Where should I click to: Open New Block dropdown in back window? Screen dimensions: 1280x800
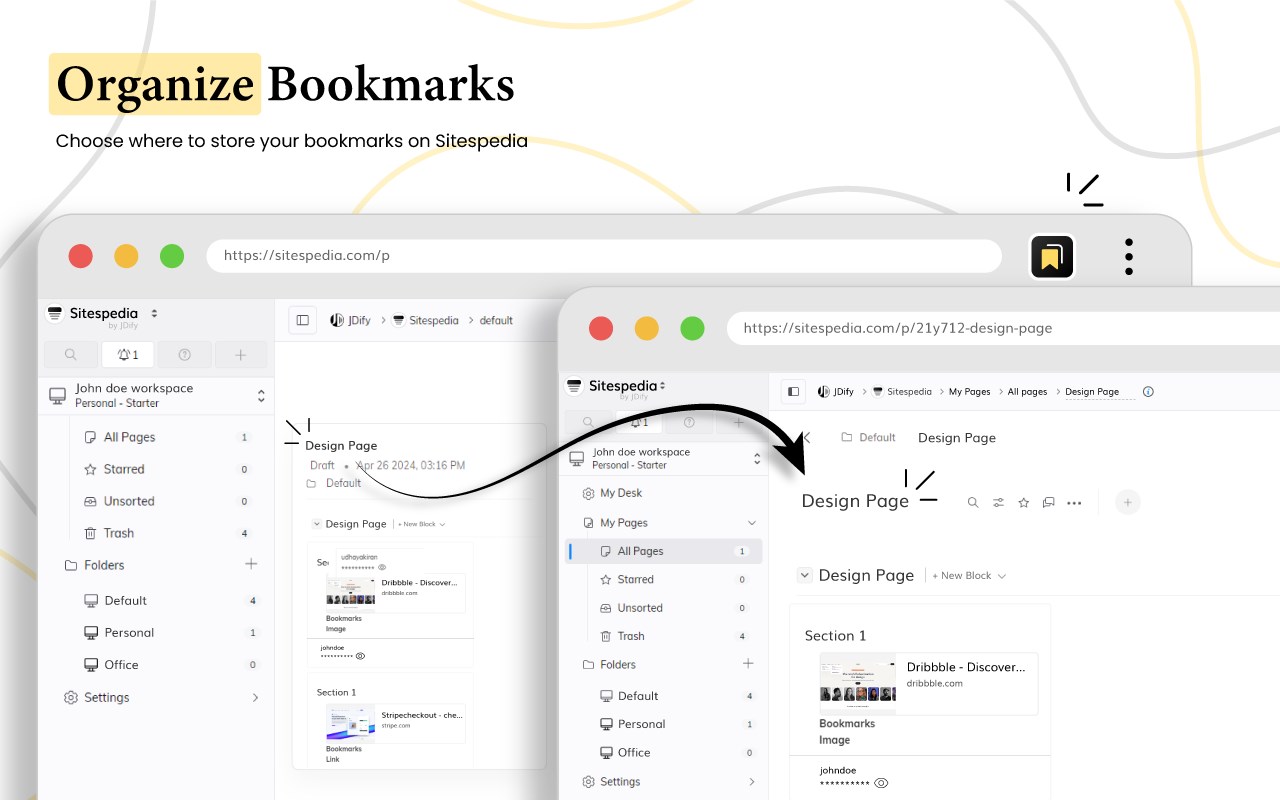click(421, 524)
